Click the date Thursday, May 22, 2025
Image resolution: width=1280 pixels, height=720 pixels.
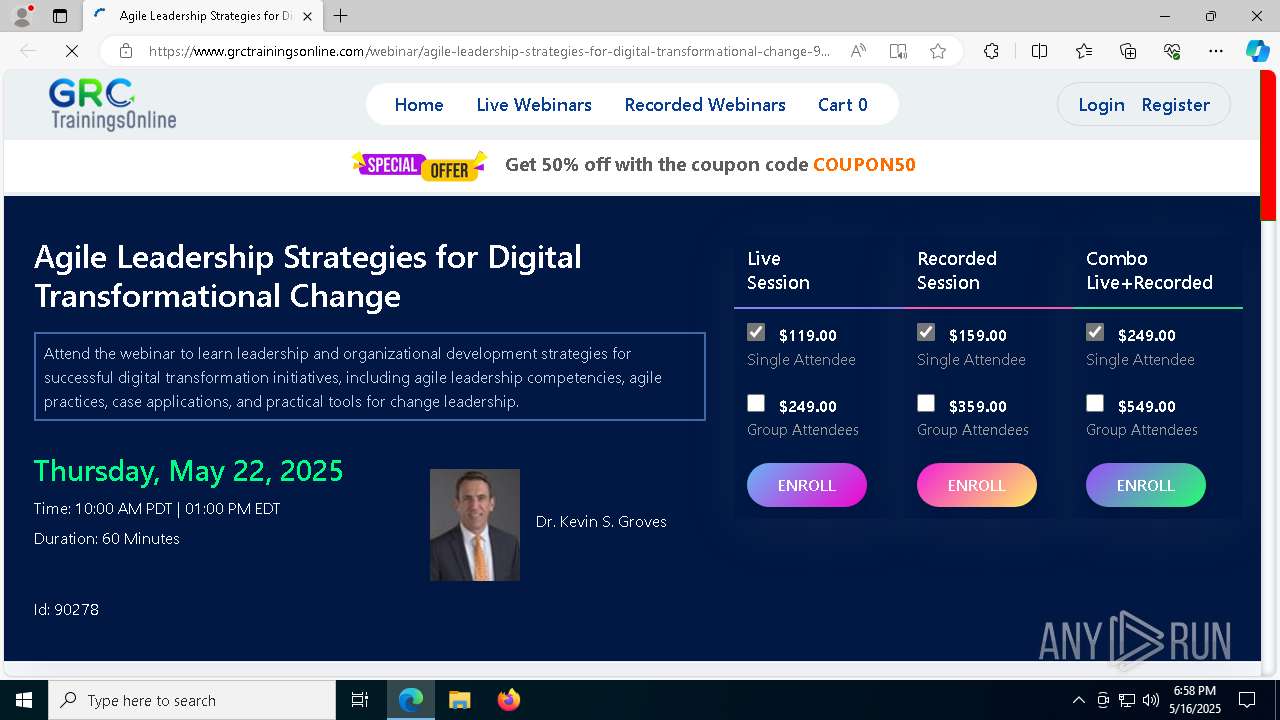click(x=189, y=471)
